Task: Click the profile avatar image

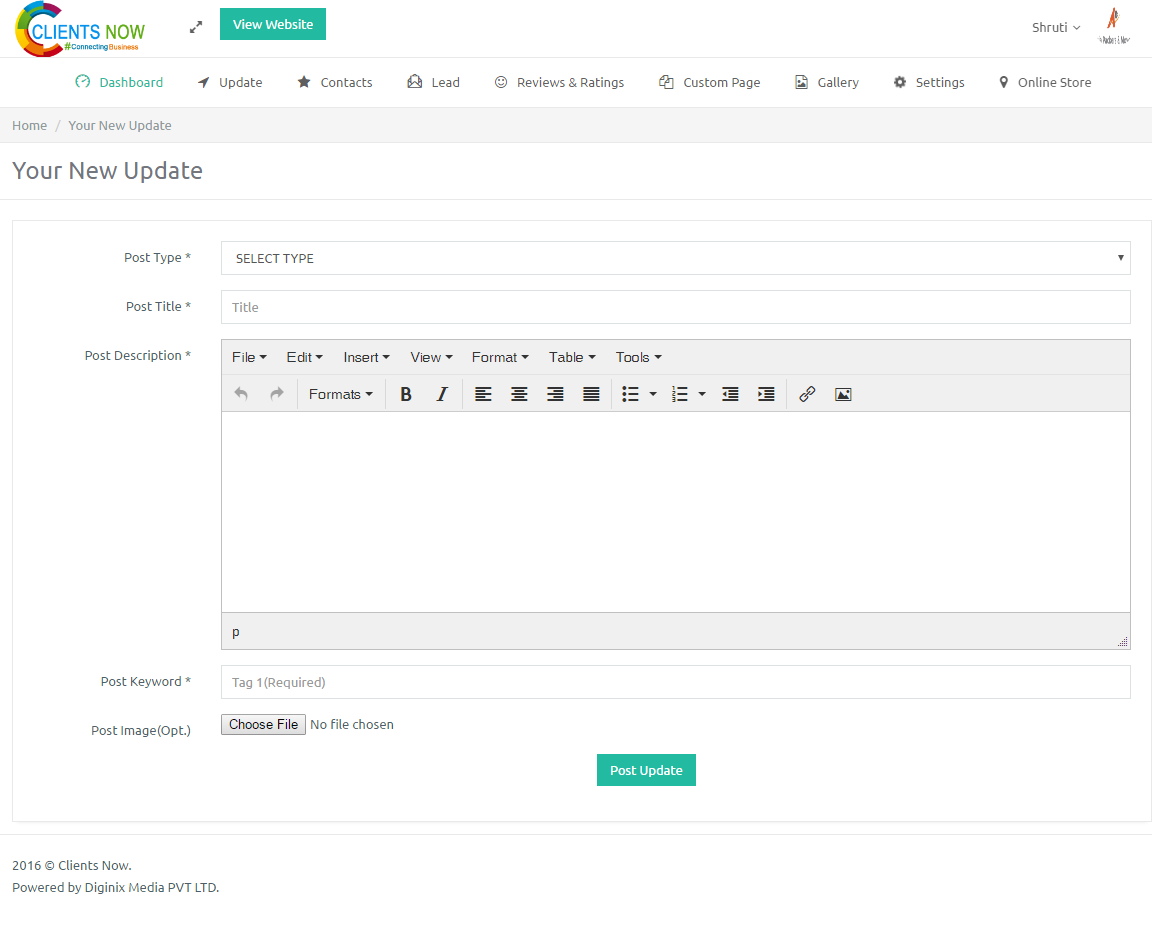Action: click(1114, 26)
